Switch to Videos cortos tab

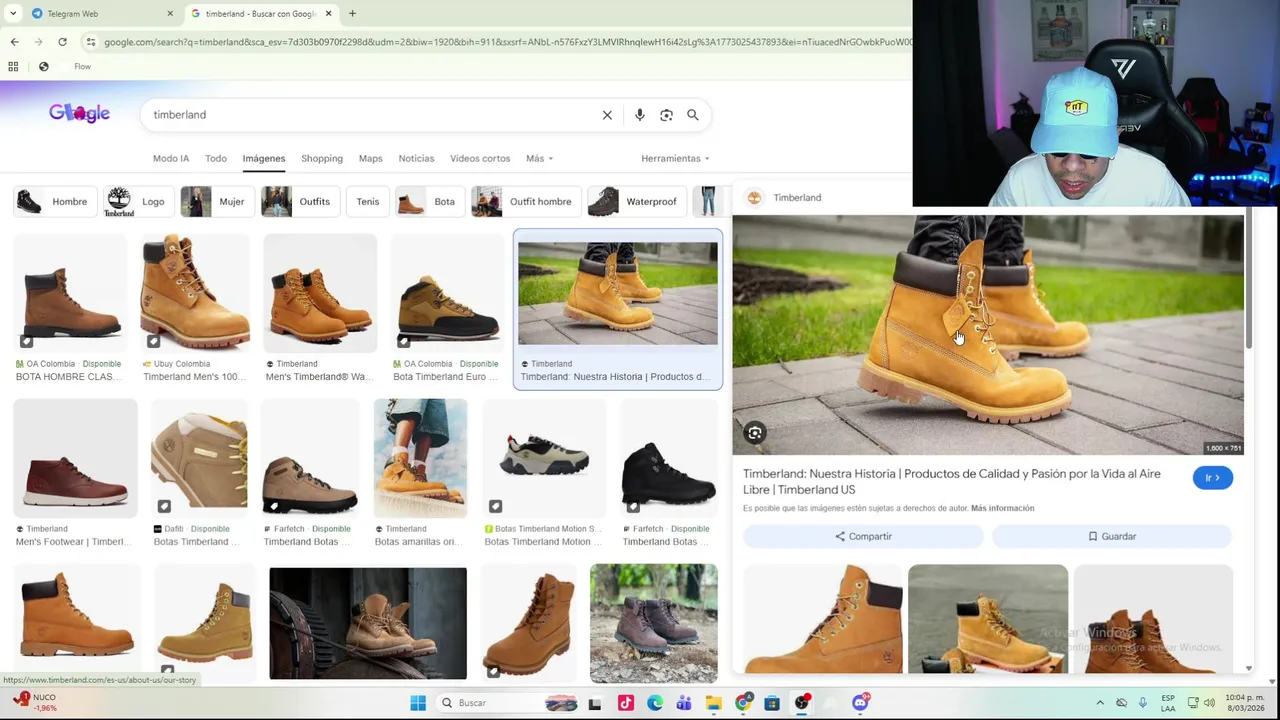pos(480,158)
